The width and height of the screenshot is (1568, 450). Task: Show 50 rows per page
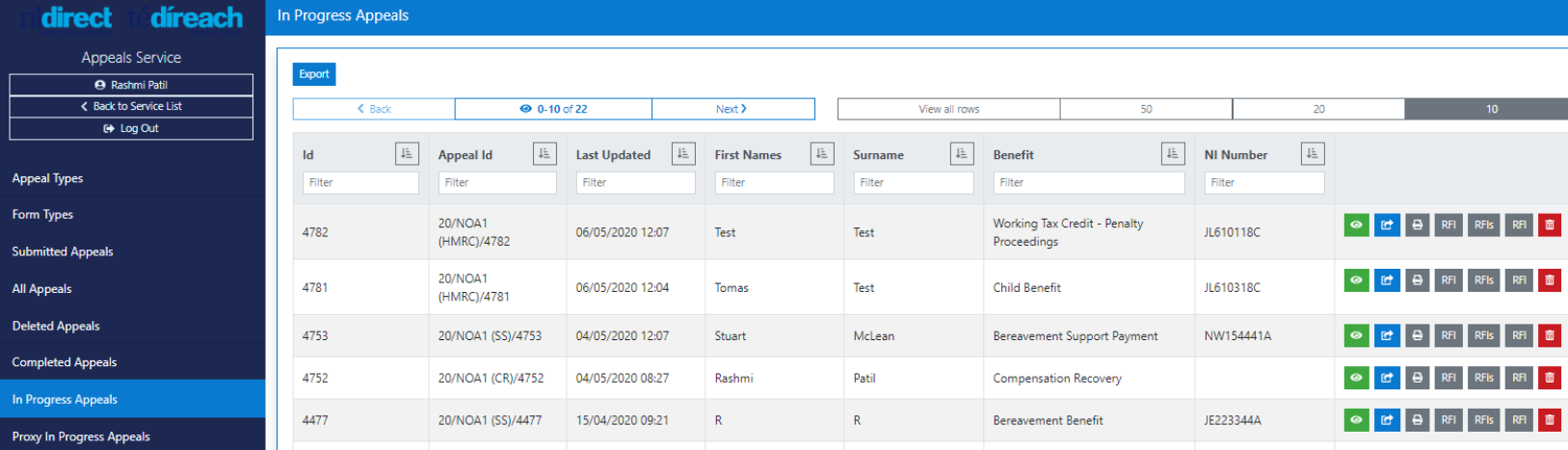(1146, 109)
